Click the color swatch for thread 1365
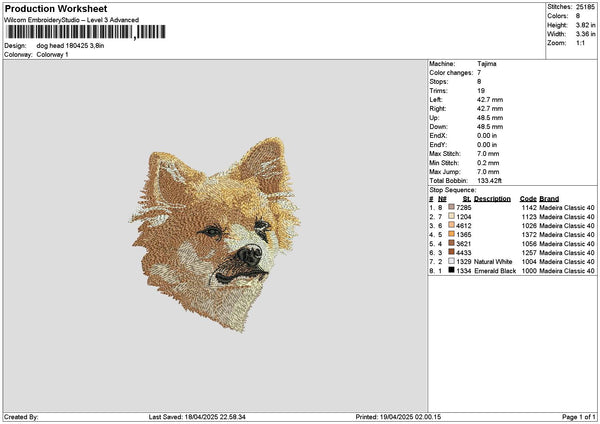 click(452, 234)
